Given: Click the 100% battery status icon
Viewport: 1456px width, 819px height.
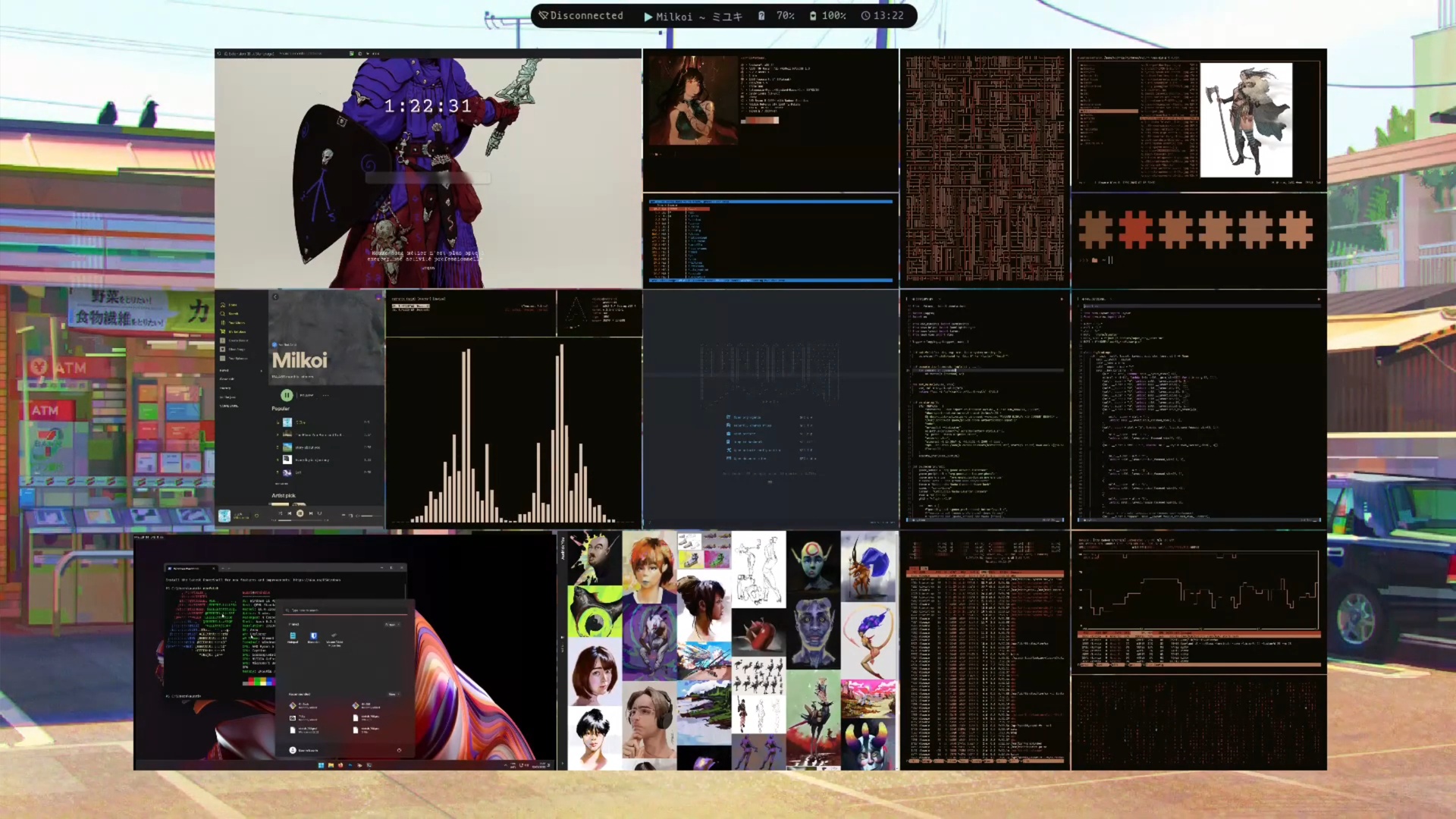Looking at the screenshot, I should pyautogui.click(x=813, y=15).
